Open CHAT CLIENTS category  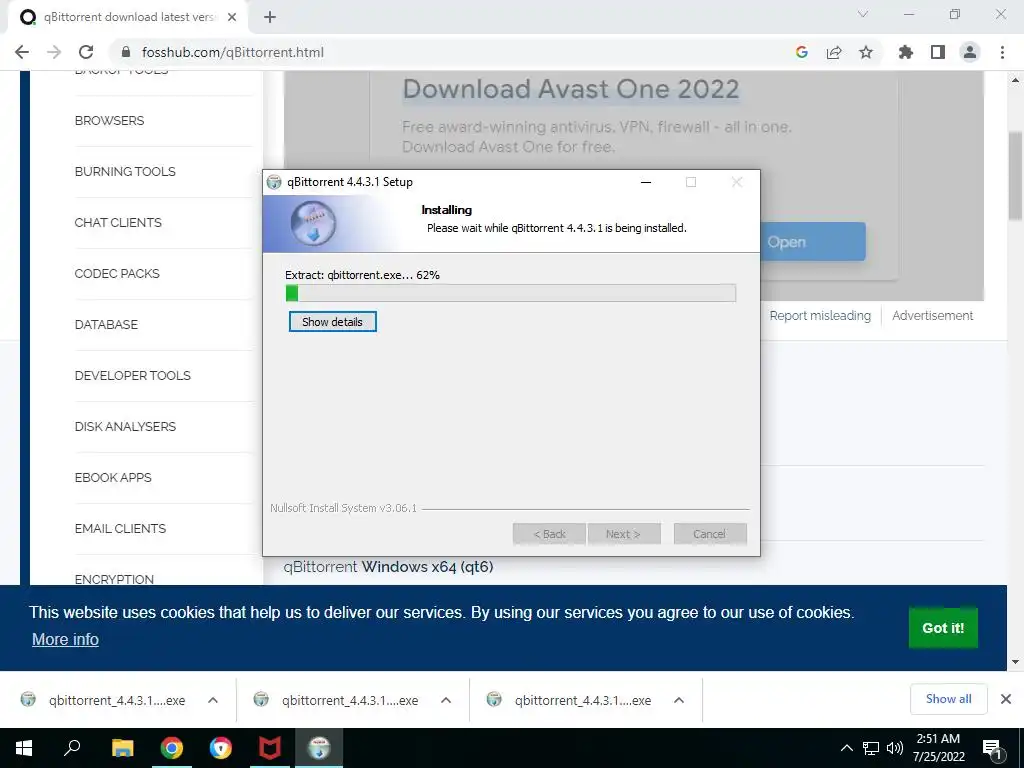tap(118, 223)
